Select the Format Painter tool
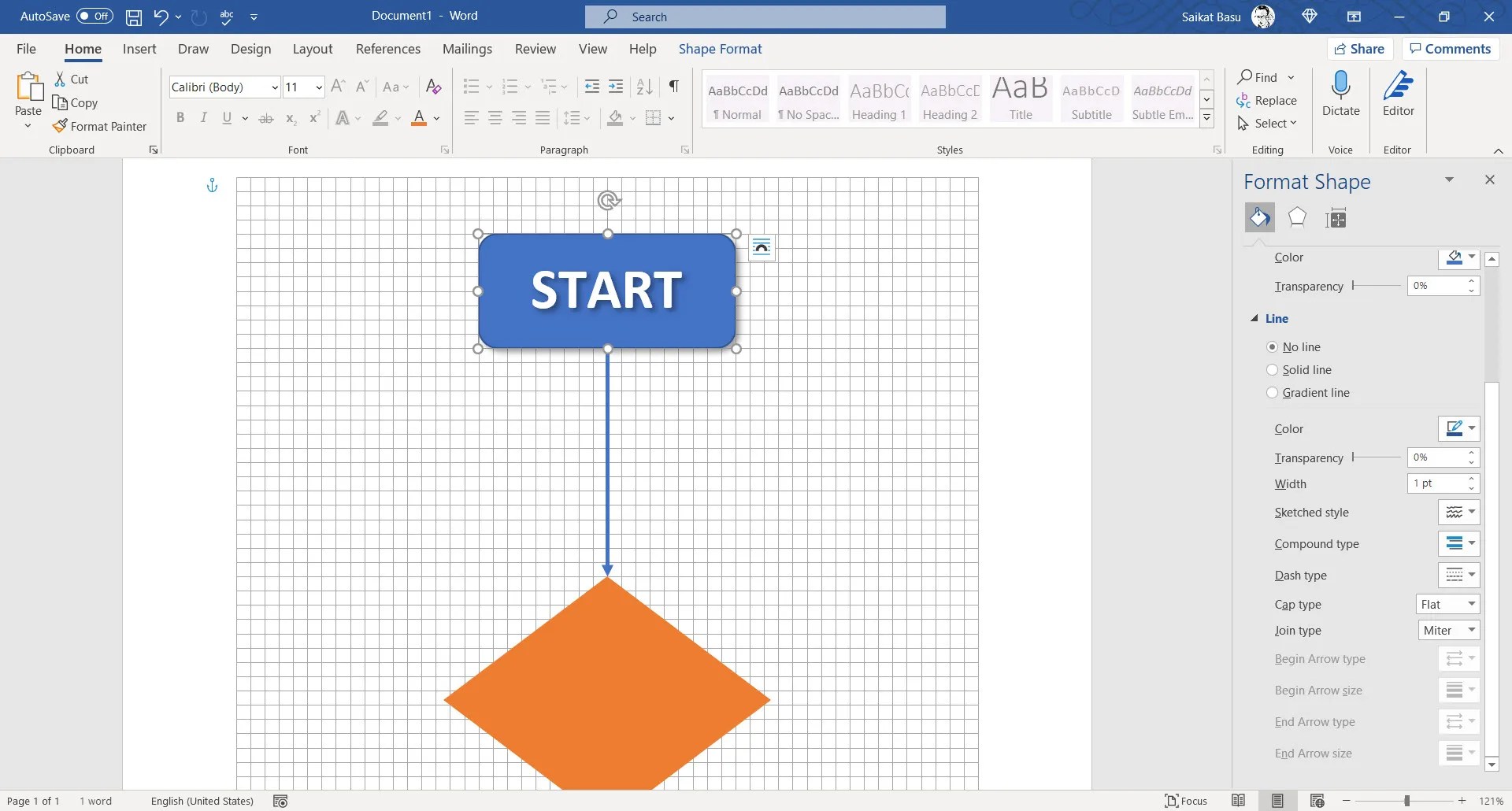The width and height of the screenshot is (1512, 811). click(101, 126)
